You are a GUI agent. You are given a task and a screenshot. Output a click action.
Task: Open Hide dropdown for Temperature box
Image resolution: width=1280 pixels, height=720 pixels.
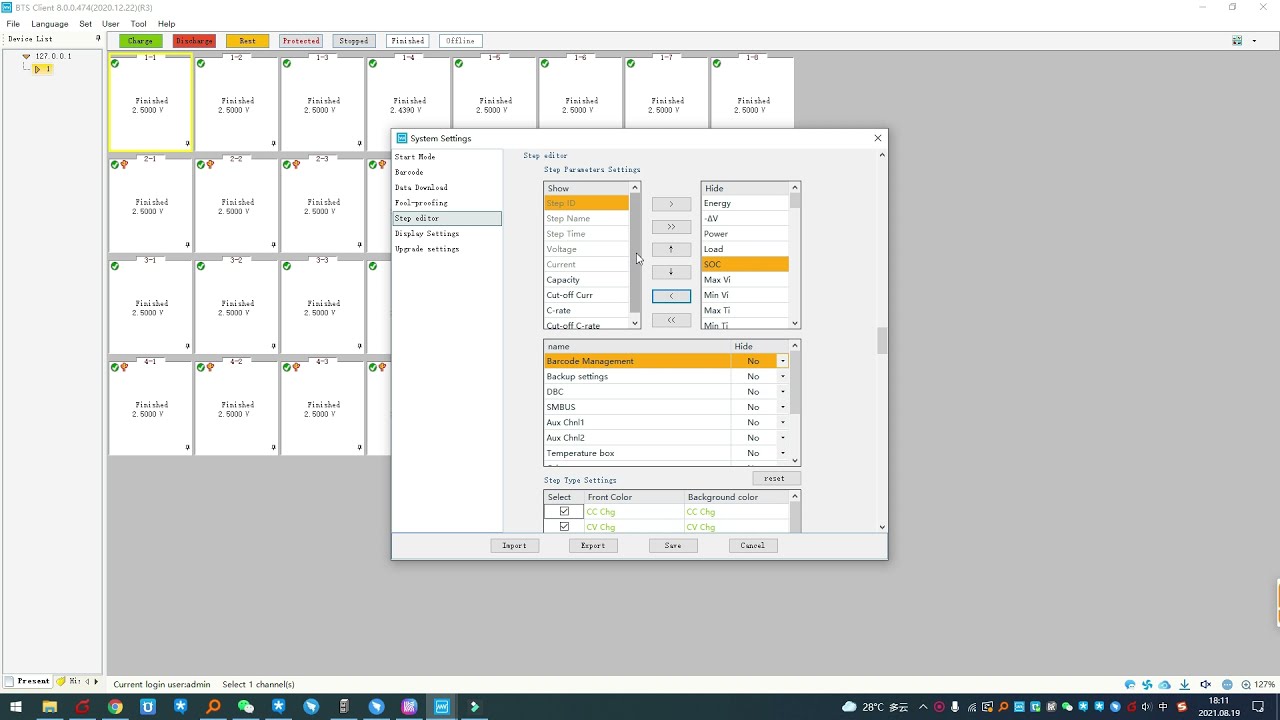coord(782,454)
